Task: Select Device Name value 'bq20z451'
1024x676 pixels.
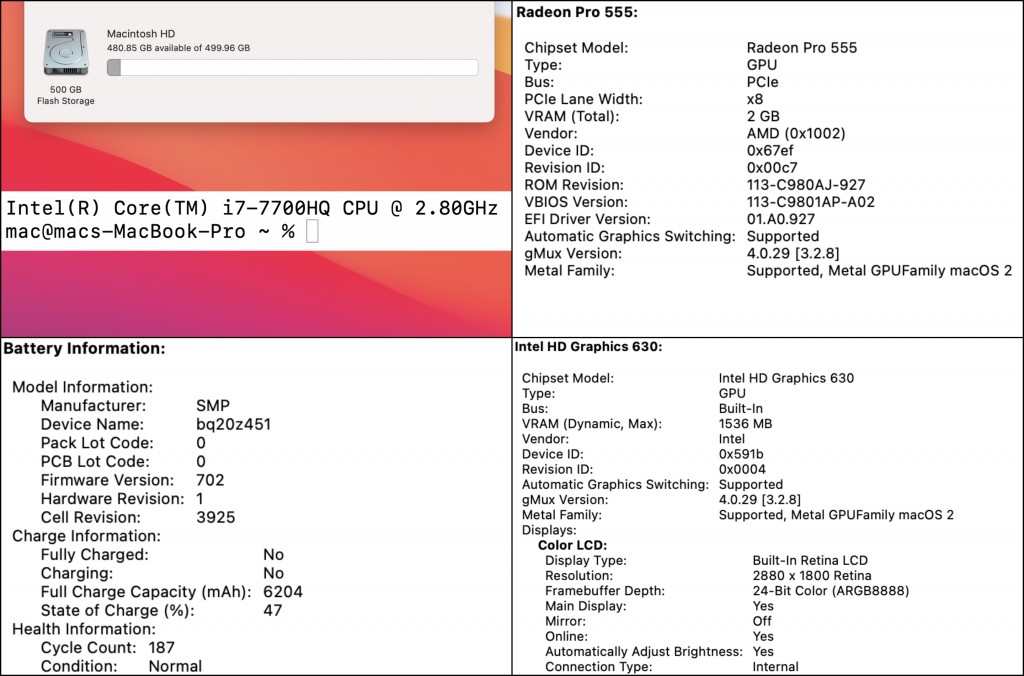Action: coord(233,425)
